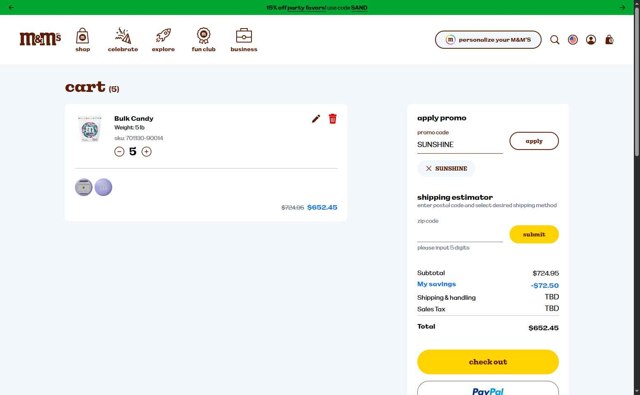Remove the SUNSHINE promo code tag
The width and height of the screenshot is (640, 395).
(429, 169)
